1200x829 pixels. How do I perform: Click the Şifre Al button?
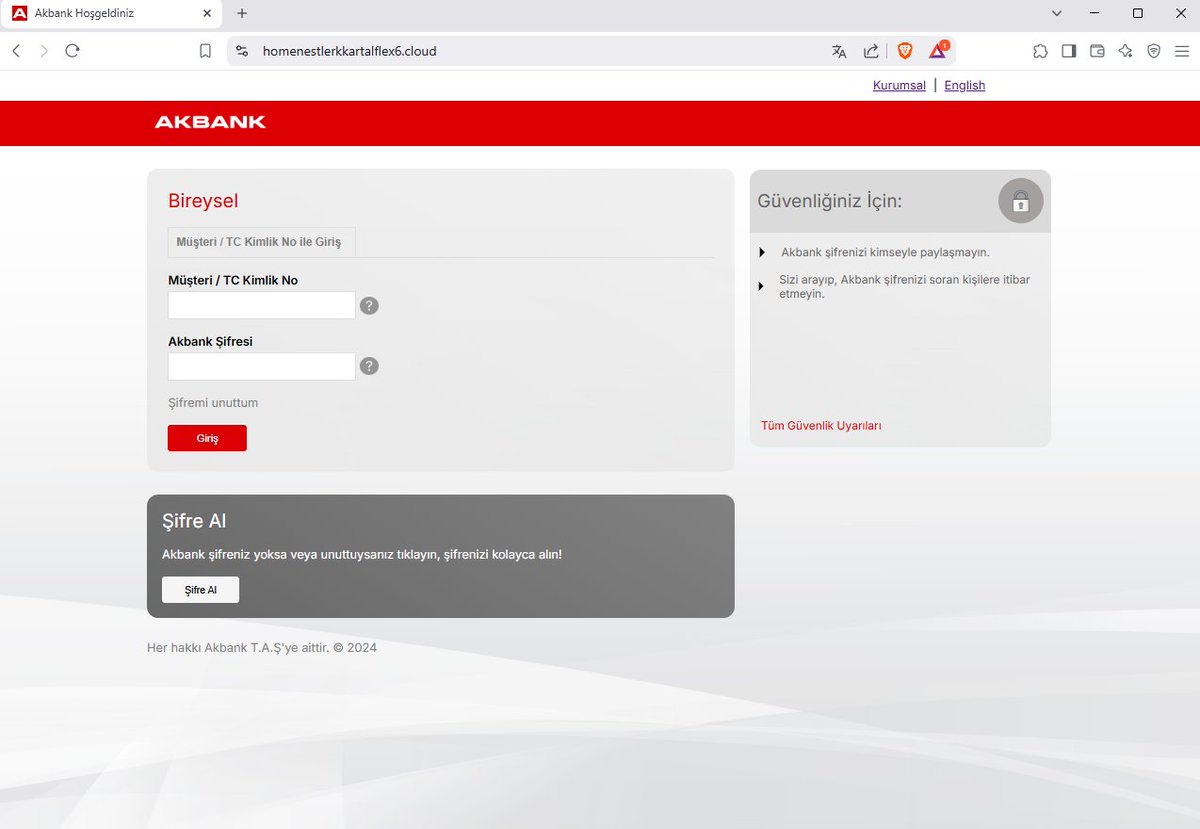pos(200,590)
